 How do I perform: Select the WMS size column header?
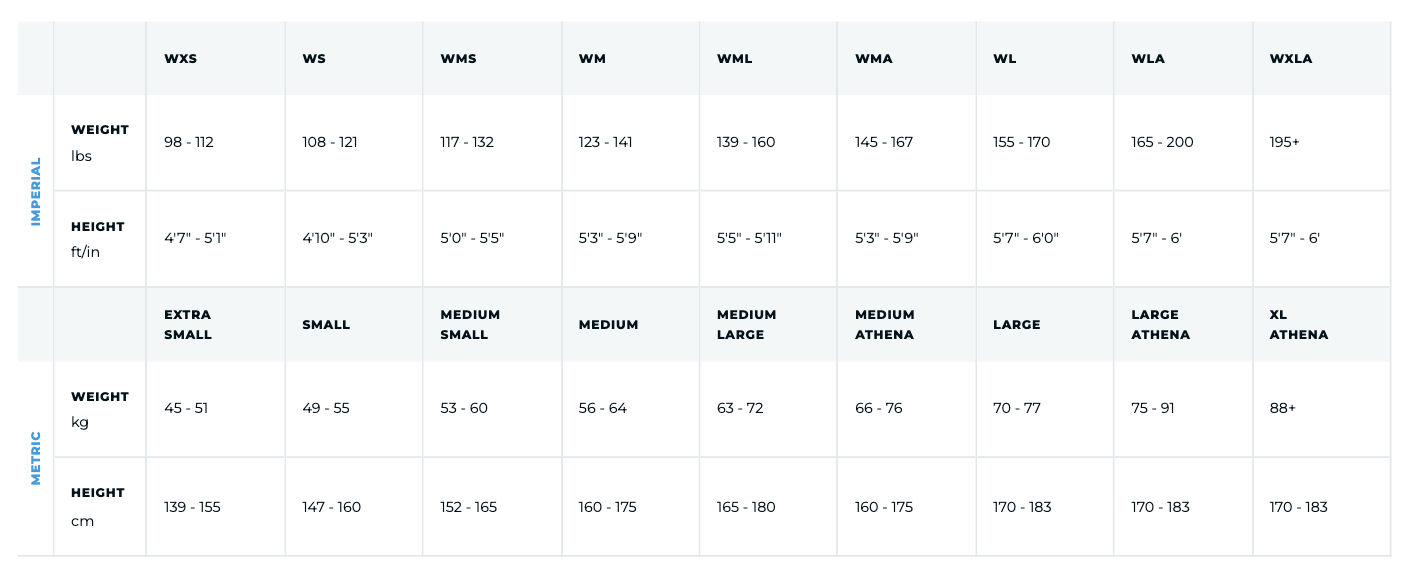[458, 59]
